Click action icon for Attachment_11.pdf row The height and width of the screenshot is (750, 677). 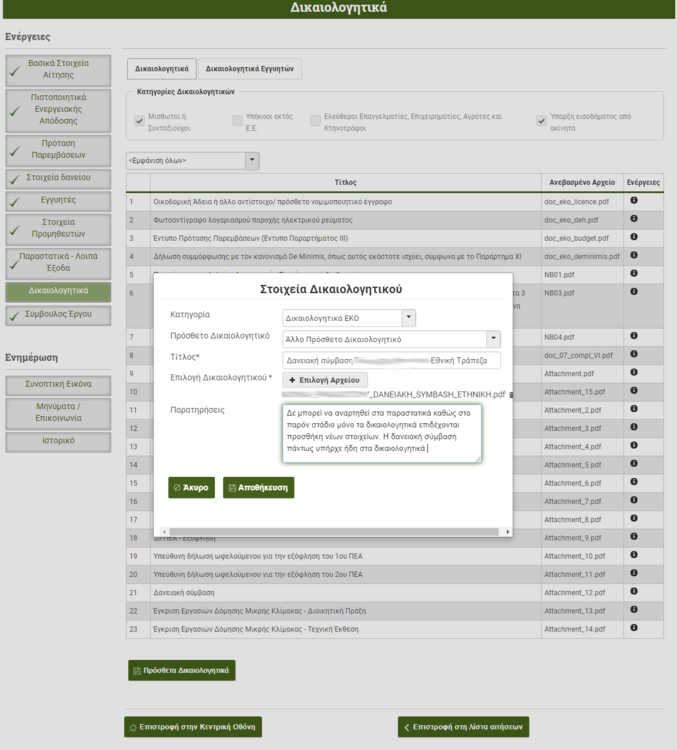pyautogui.click(x=634, y=573)
